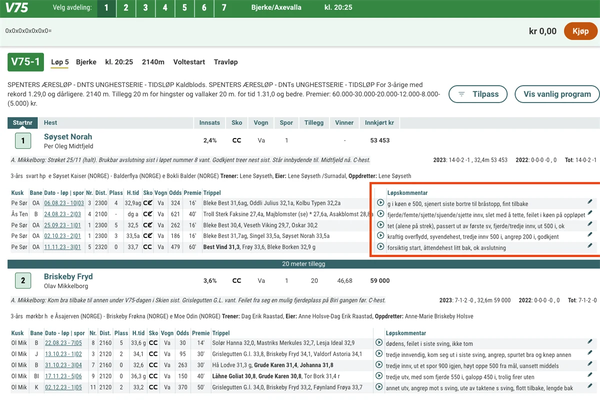Open race link 31.10.23 - 3/04
Image resolution: width=600 pixels, height=400 pixels.
64,365
